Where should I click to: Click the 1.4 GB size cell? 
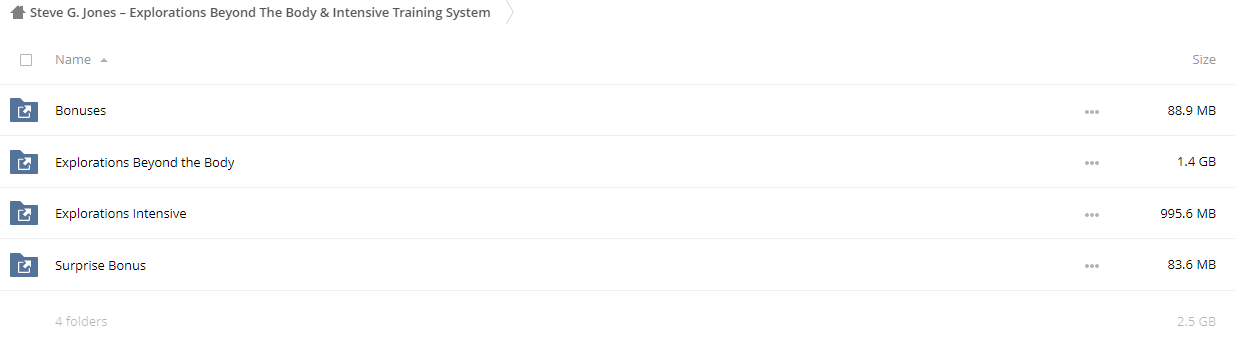click(x=1196, y=162)
